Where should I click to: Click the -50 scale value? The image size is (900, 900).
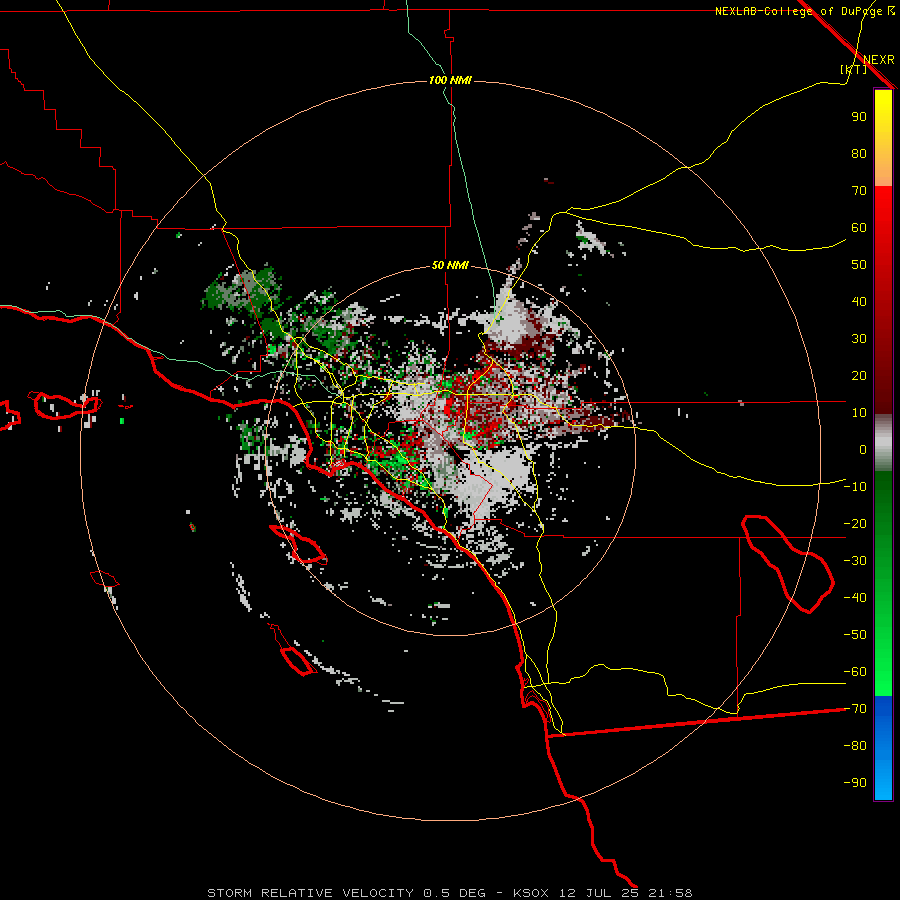855,635
